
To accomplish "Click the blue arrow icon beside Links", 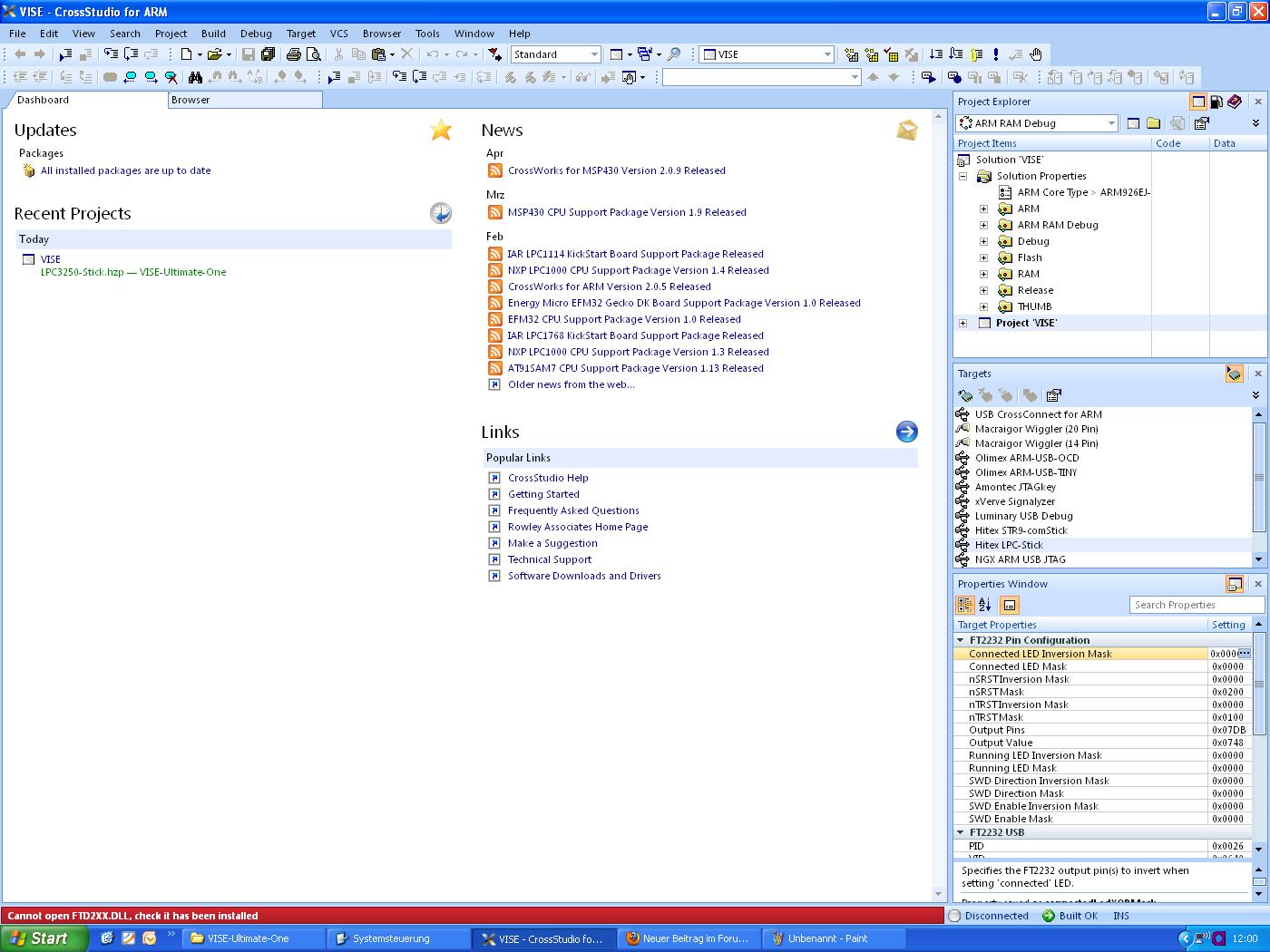I will coord(907,432).
